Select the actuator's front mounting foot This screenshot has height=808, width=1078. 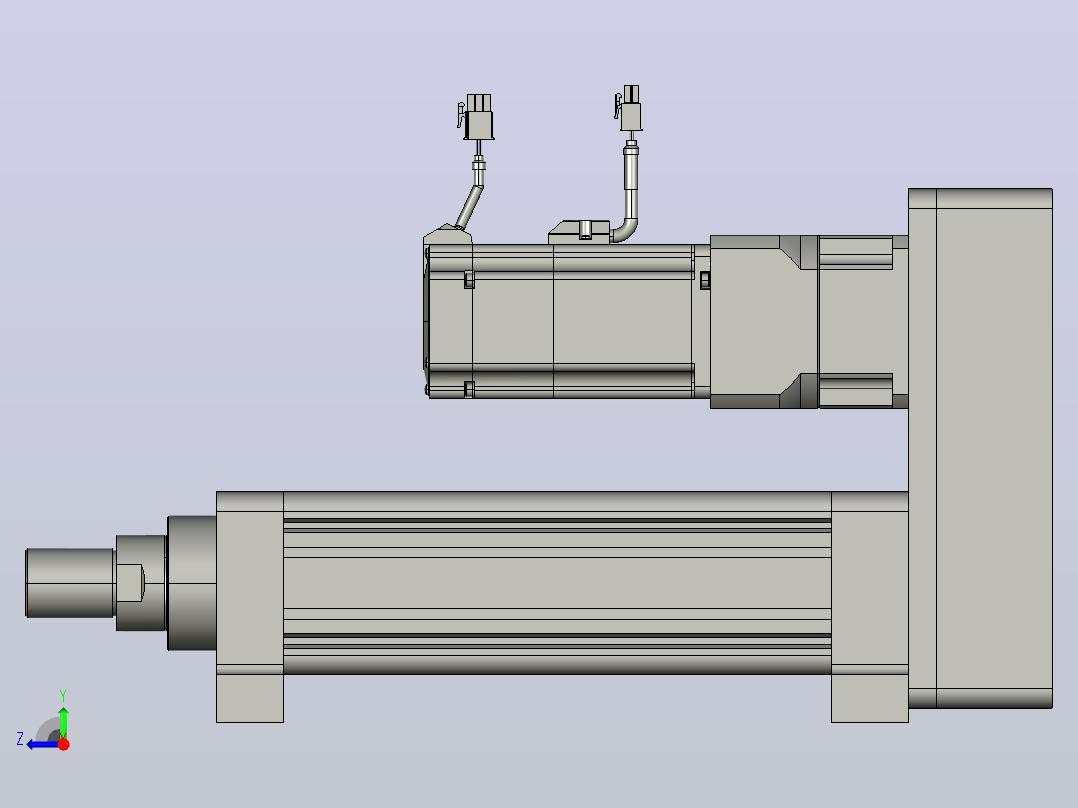coord(250,698)
